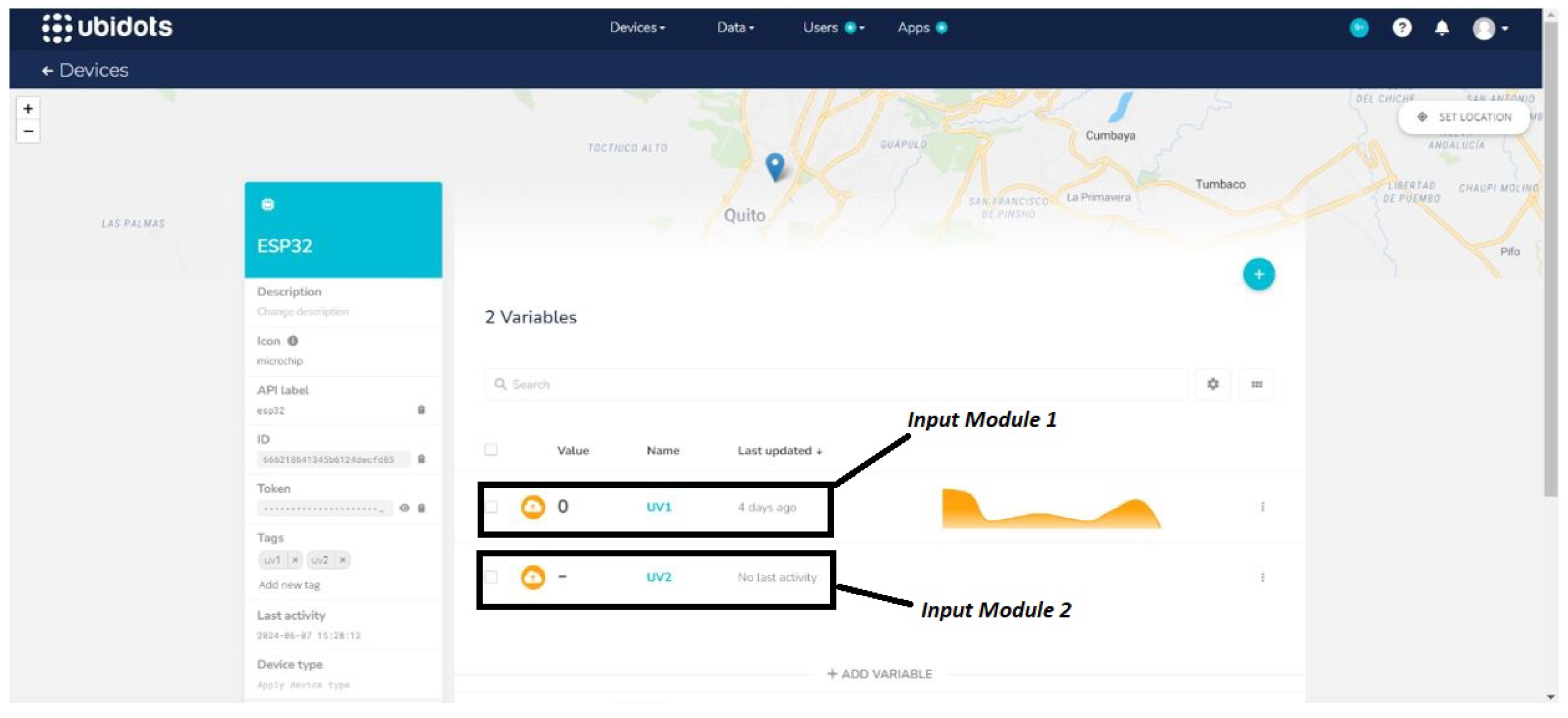Tick the select-all variables checkbox

(491, 450)
